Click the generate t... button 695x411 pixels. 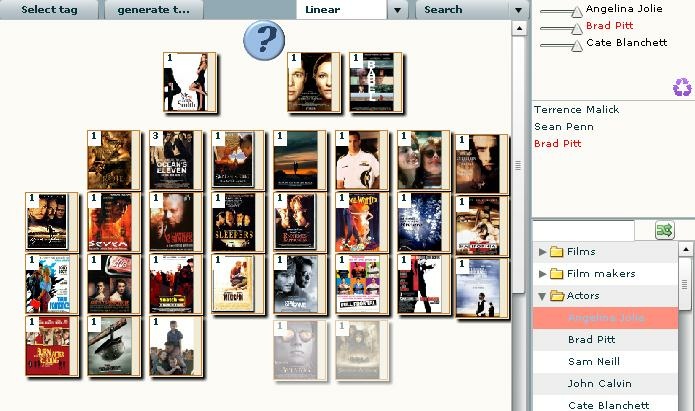[153, 9]
